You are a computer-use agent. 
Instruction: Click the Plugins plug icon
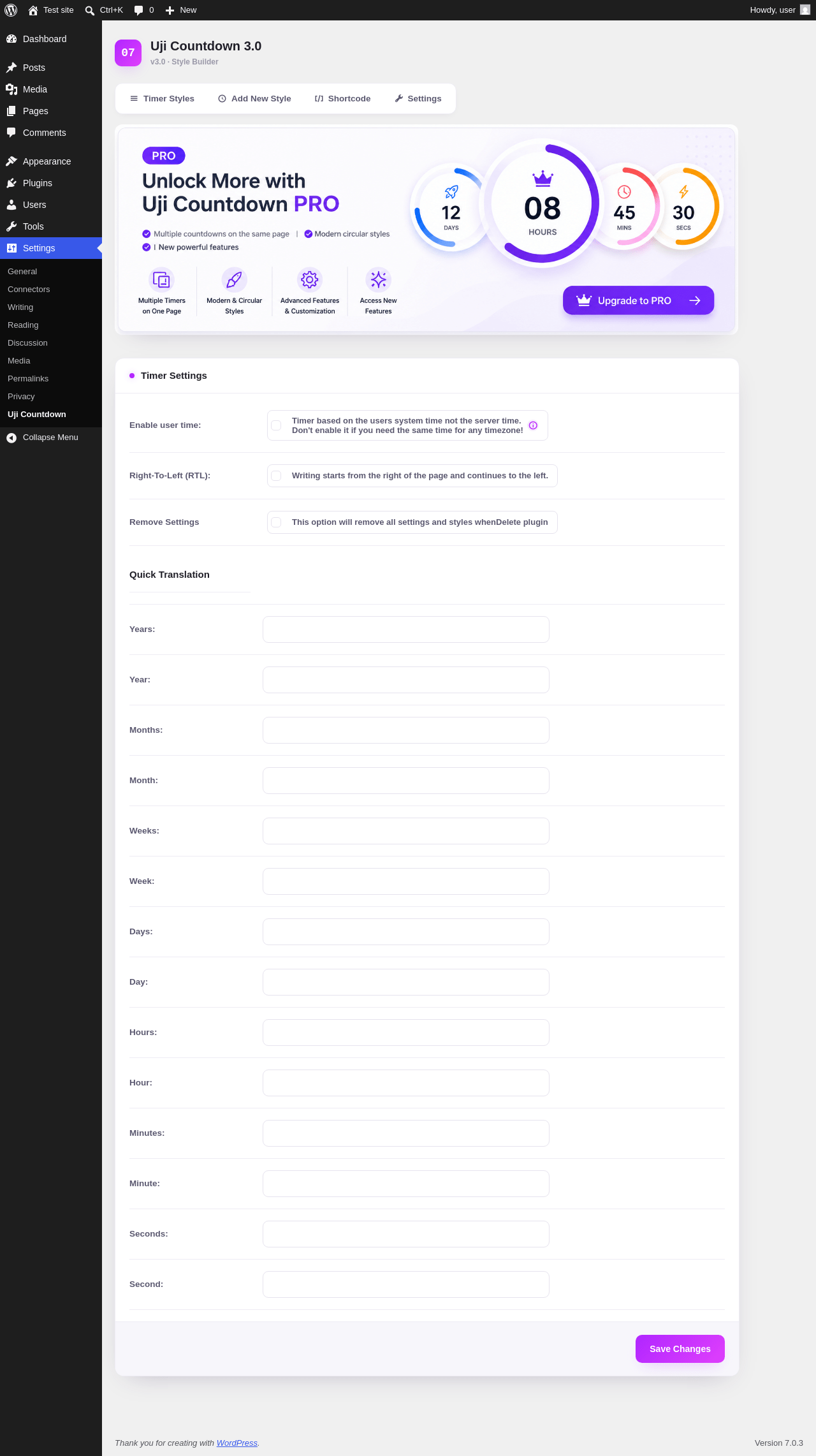pyautogui.click(x=11, y=183)
